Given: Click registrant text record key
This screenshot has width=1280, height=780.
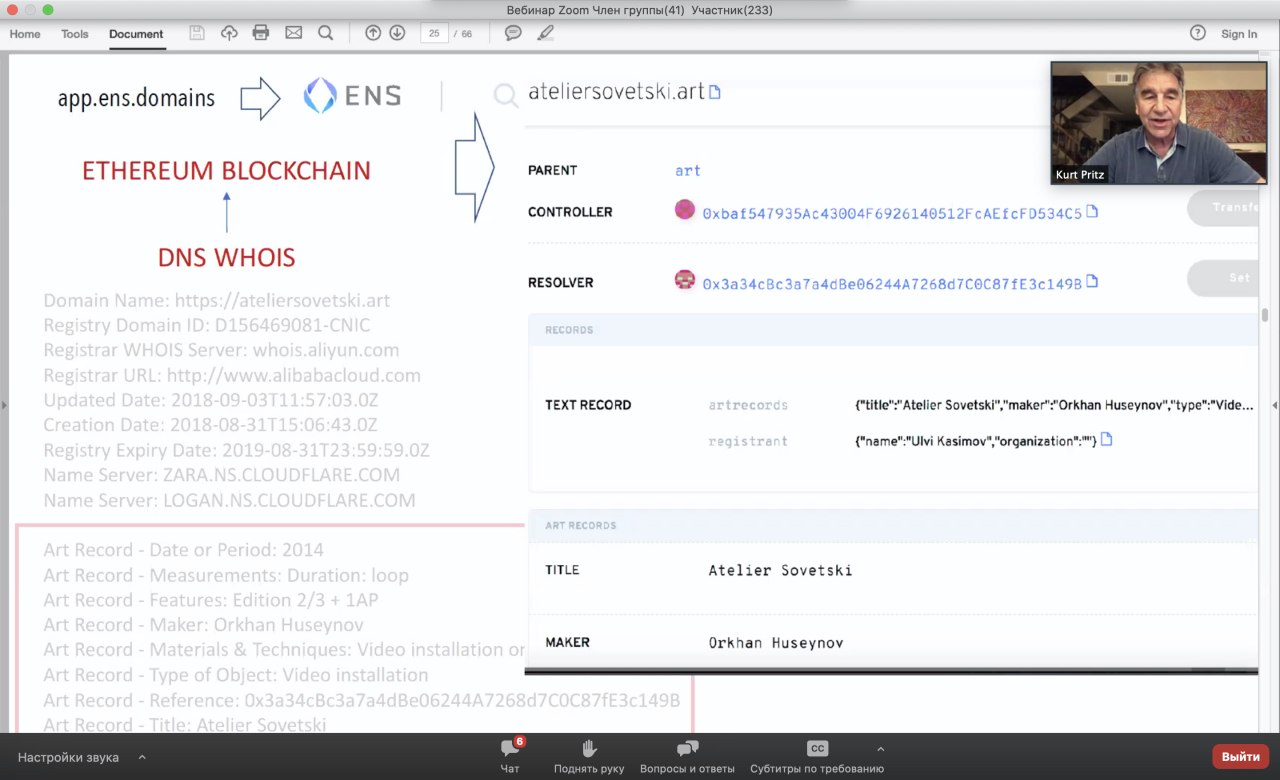Looking at the screenshot, I should (748, 441).
